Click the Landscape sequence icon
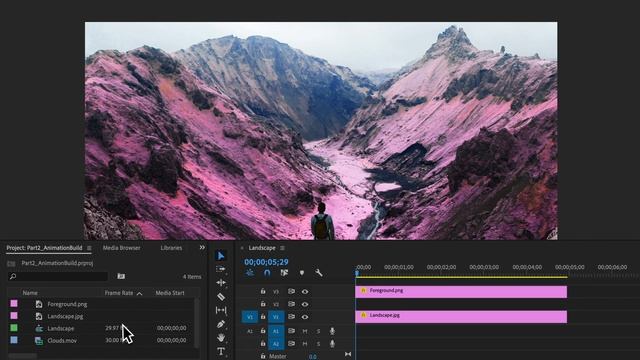640x360 pixels. [x=39, y=328]
